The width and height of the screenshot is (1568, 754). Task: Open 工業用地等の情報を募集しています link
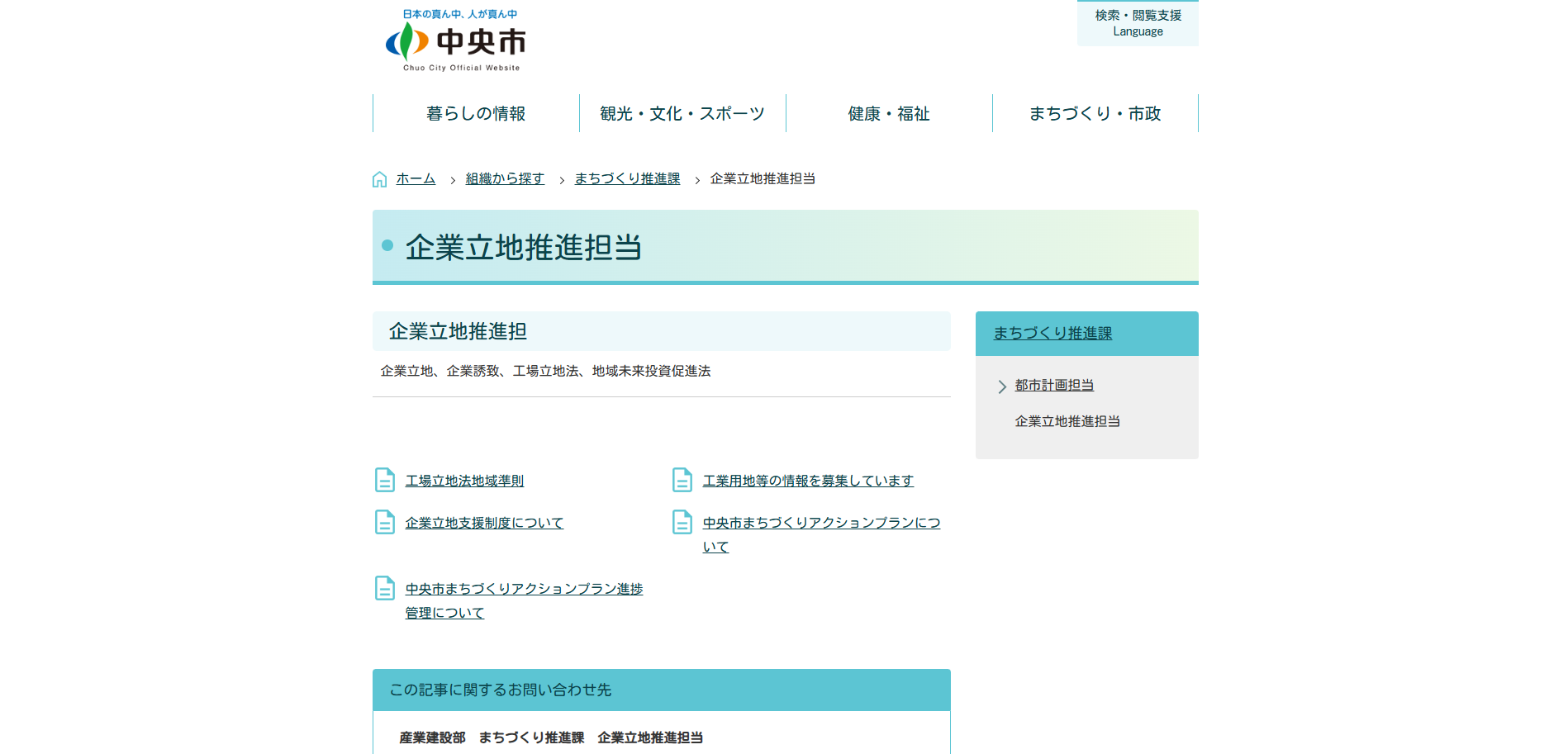pyautogui.click(x=808, y=481)
